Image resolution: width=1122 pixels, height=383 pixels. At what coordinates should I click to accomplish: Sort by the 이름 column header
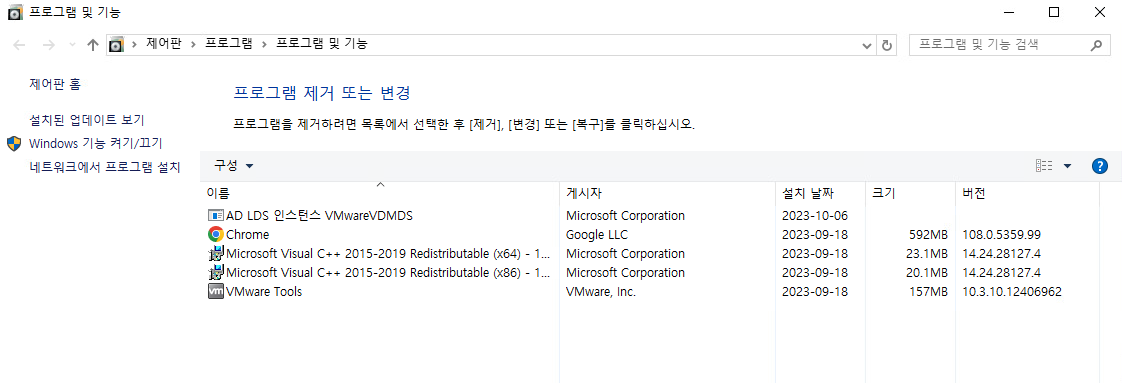pos(381,193)
